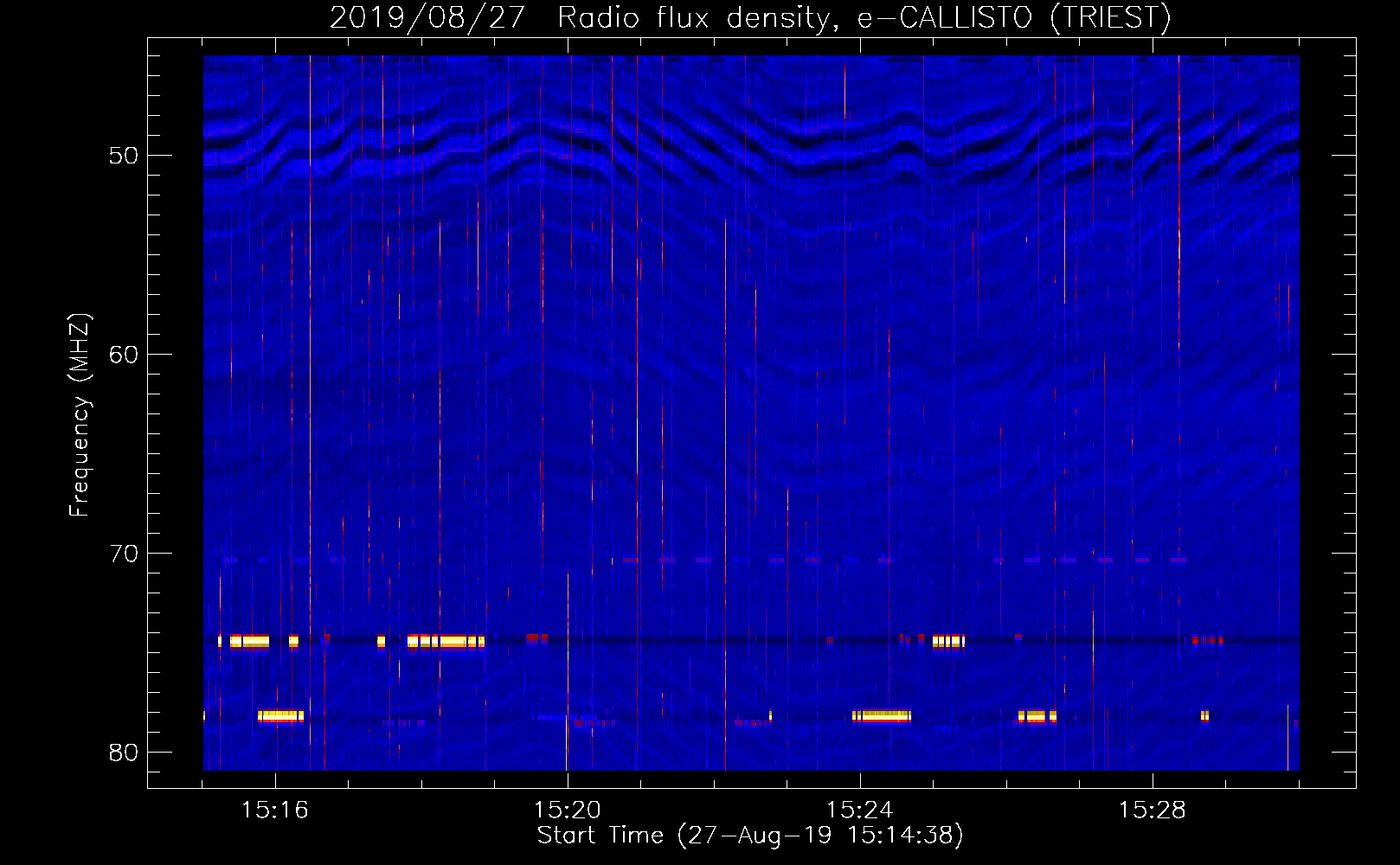Image resolution: width=1400 pixels, height=865 pixels.
Task: Click the plot title '2019/08/27 Radio flux density, e-CALLISTO (TRIEST)'
Action: click(x=750, y=17)
